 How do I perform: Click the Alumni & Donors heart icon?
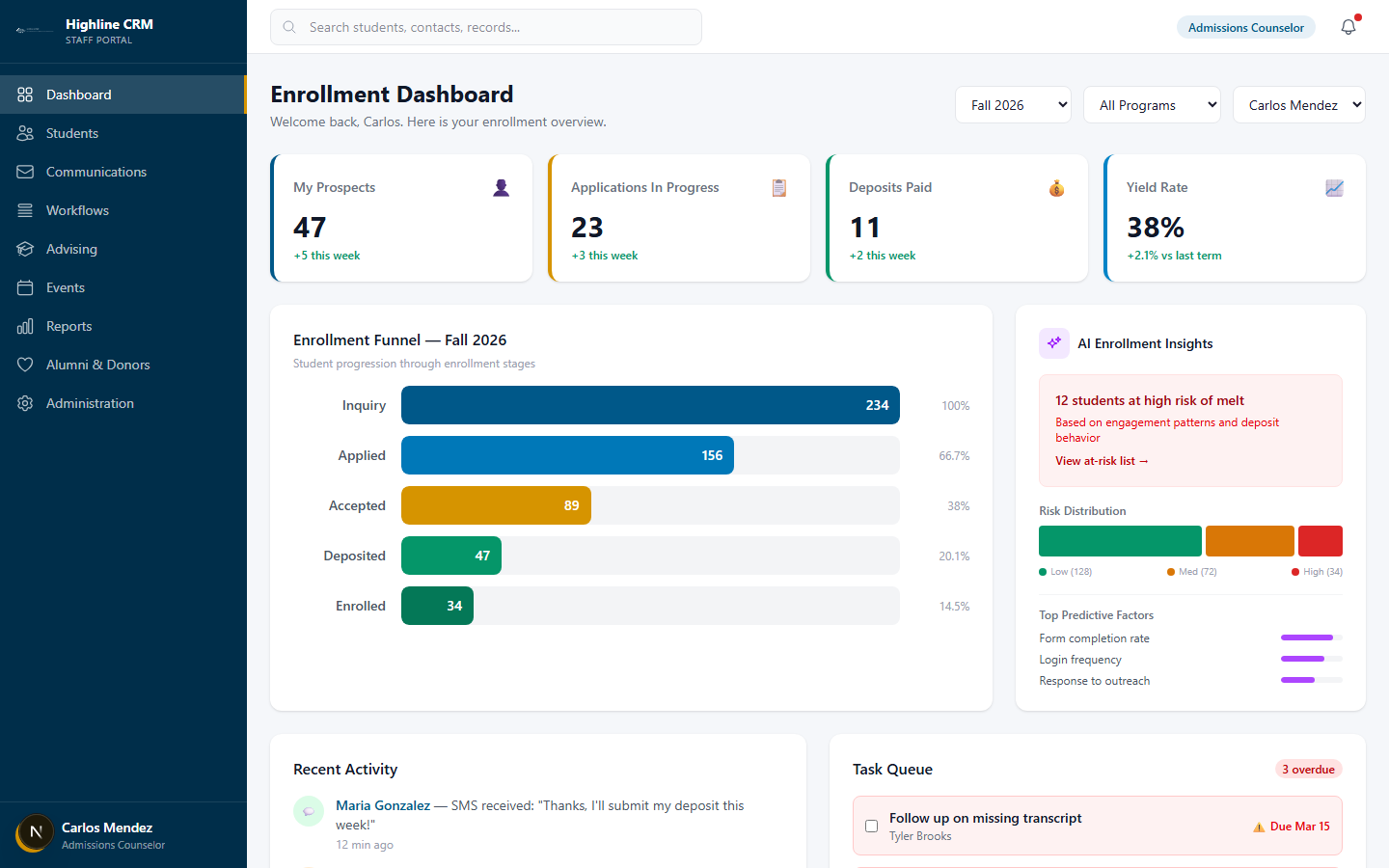25,365
